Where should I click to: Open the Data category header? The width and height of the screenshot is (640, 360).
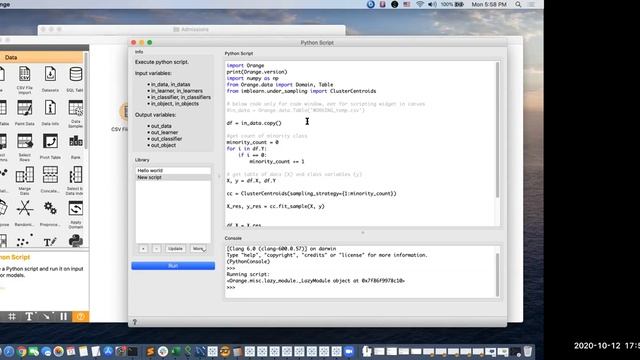pyautogui.click(x=42, y=57)
